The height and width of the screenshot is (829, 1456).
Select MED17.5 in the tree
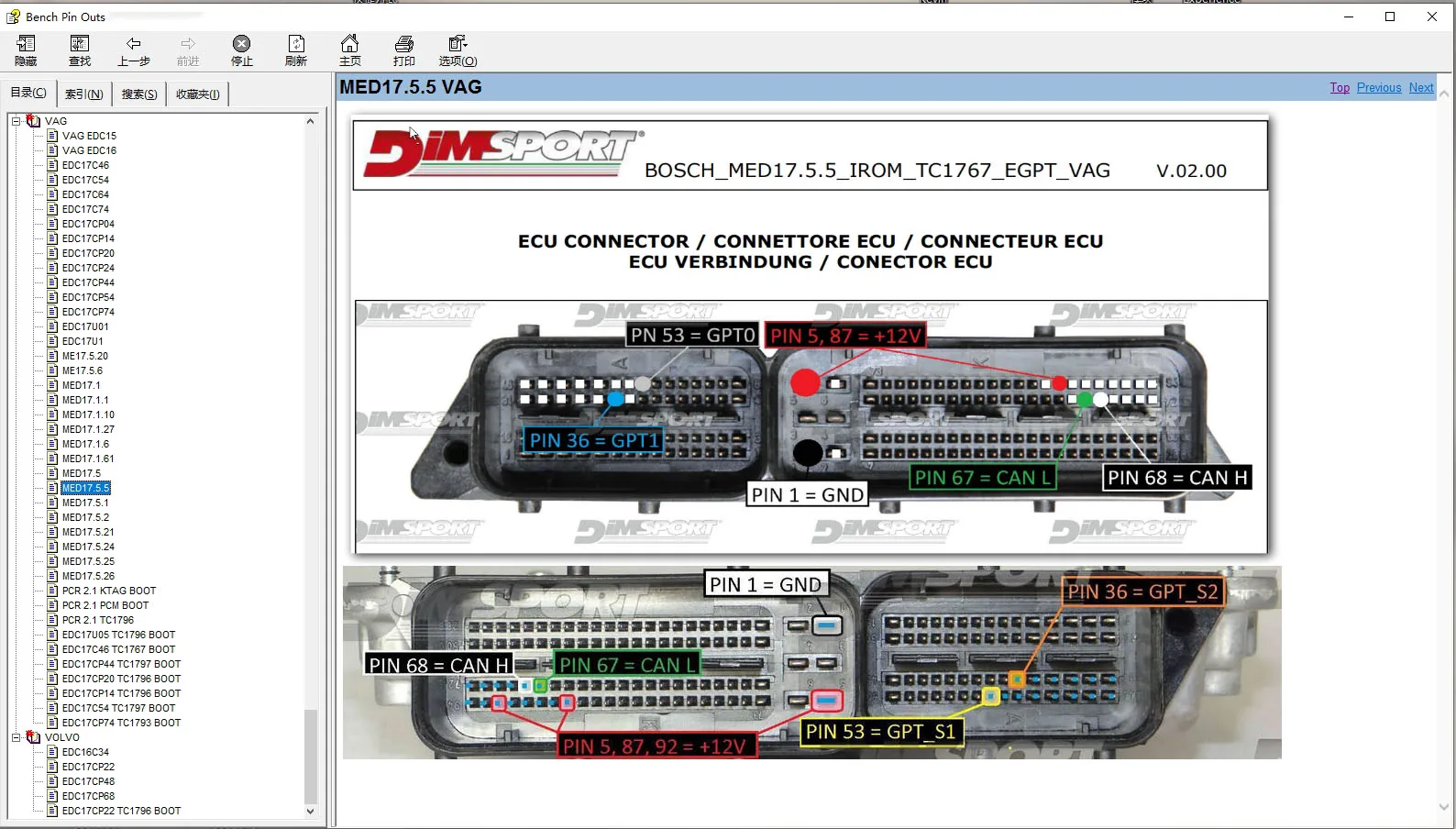point(82,473)
